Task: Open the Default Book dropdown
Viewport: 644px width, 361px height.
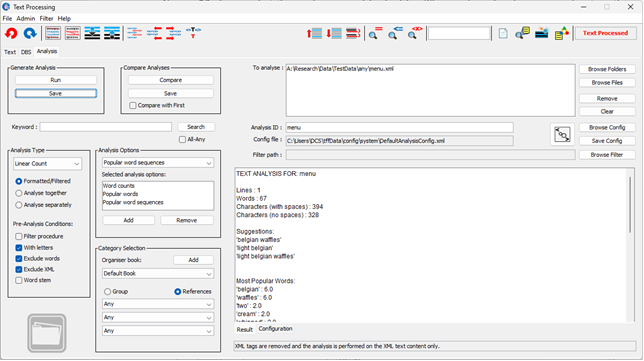Action: [x=158, y=274]
